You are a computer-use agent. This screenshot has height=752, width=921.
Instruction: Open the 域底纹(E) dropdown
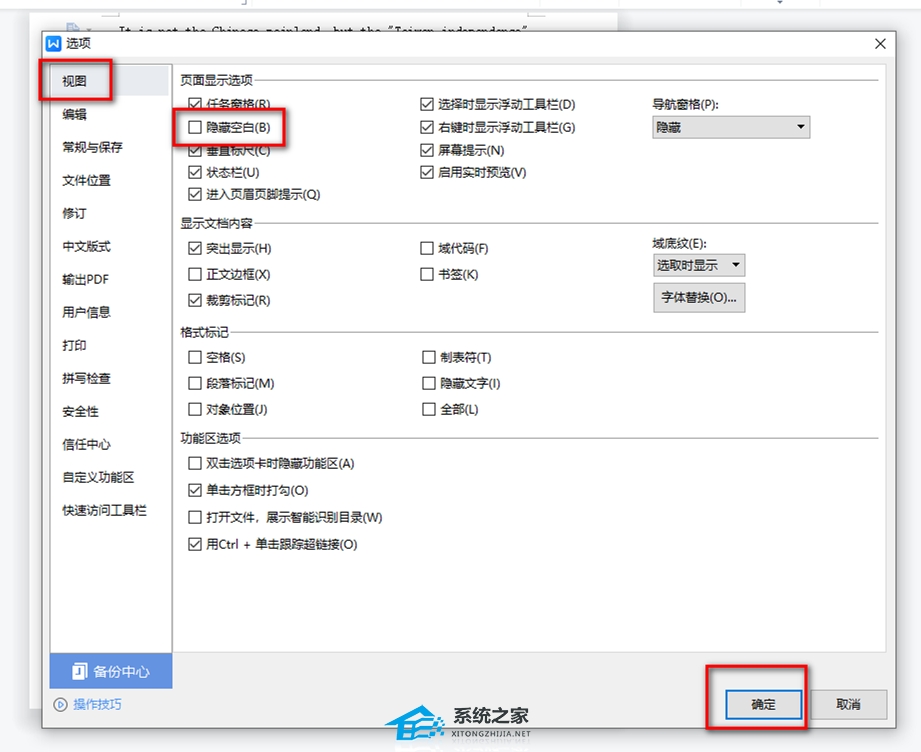pyautogui.click(x=699, y=265)
